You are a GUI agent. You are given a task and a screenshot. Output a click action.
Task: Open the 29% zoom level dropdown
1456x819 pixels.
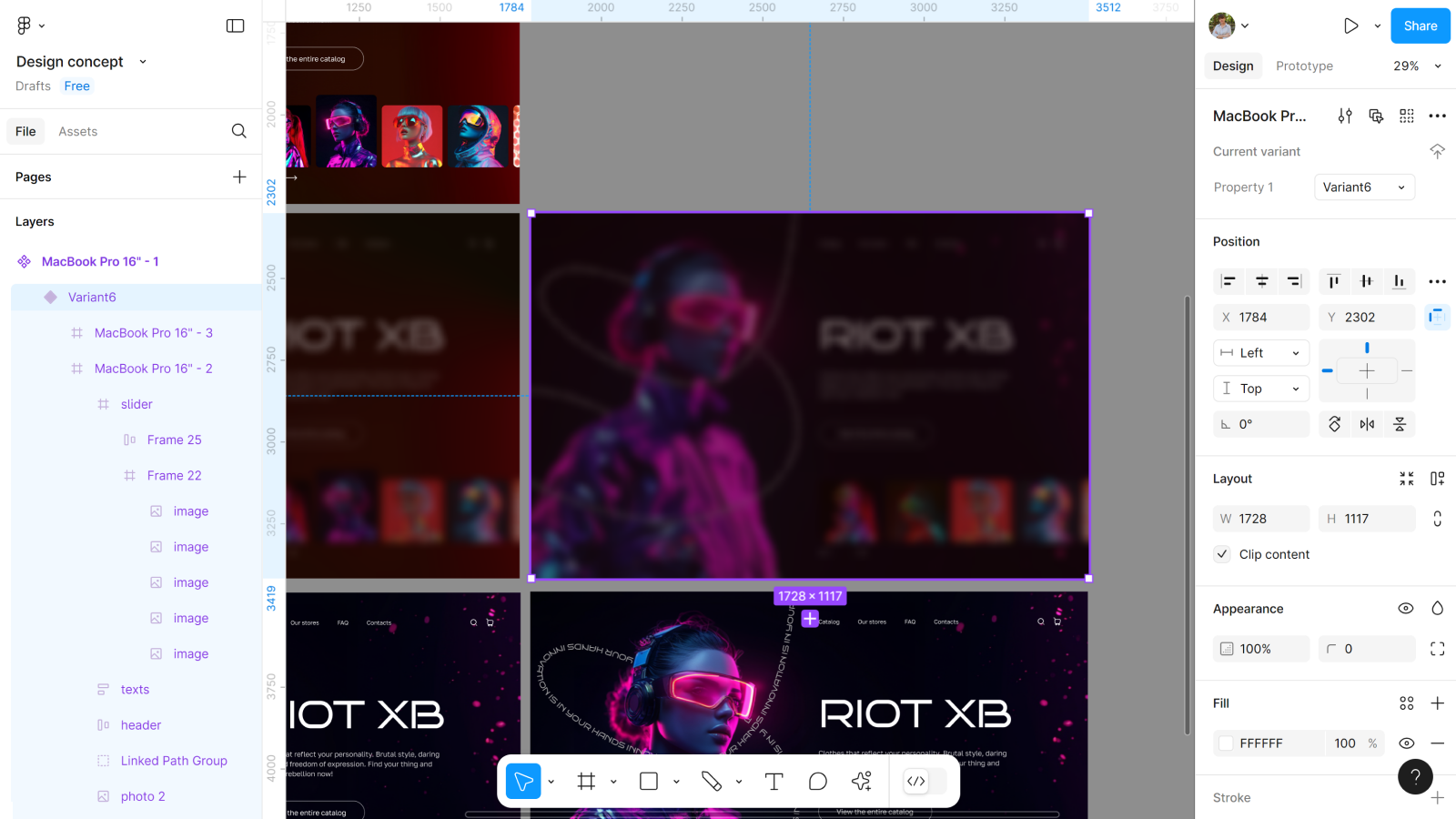pyautogui.click(x=1417, y=66)
